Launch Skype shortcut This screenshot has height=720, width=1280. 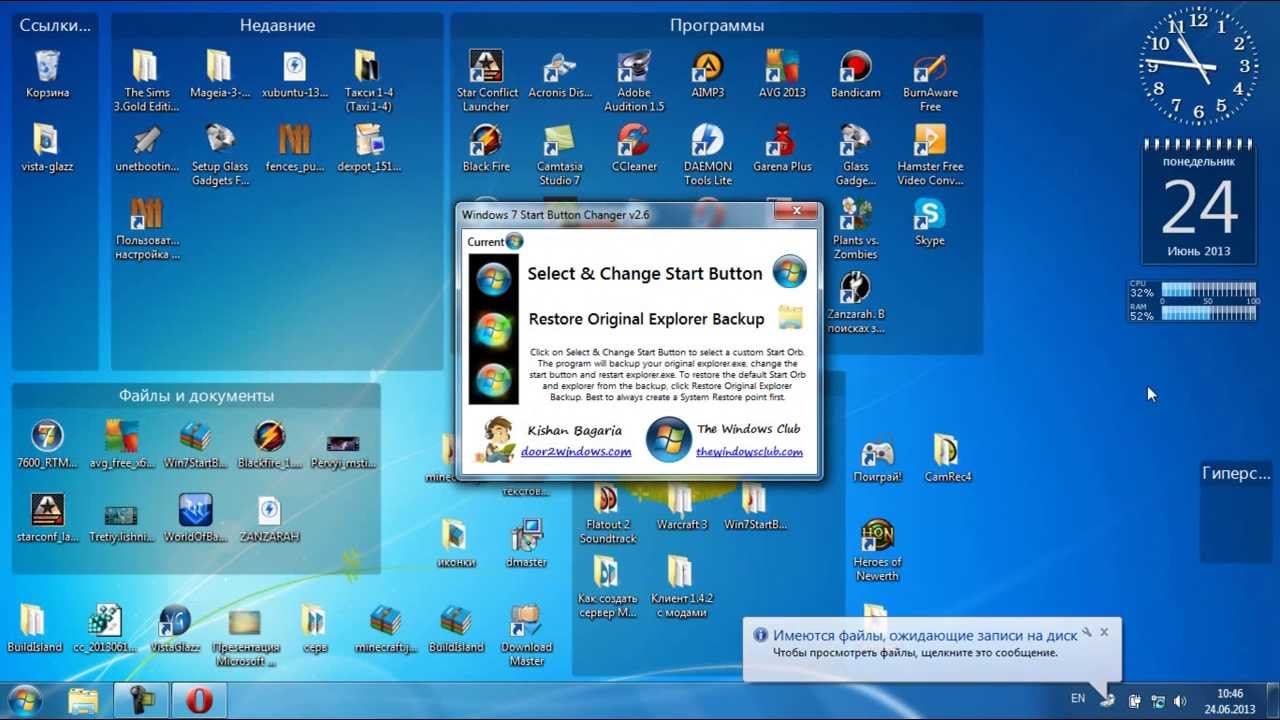point(930,222)
